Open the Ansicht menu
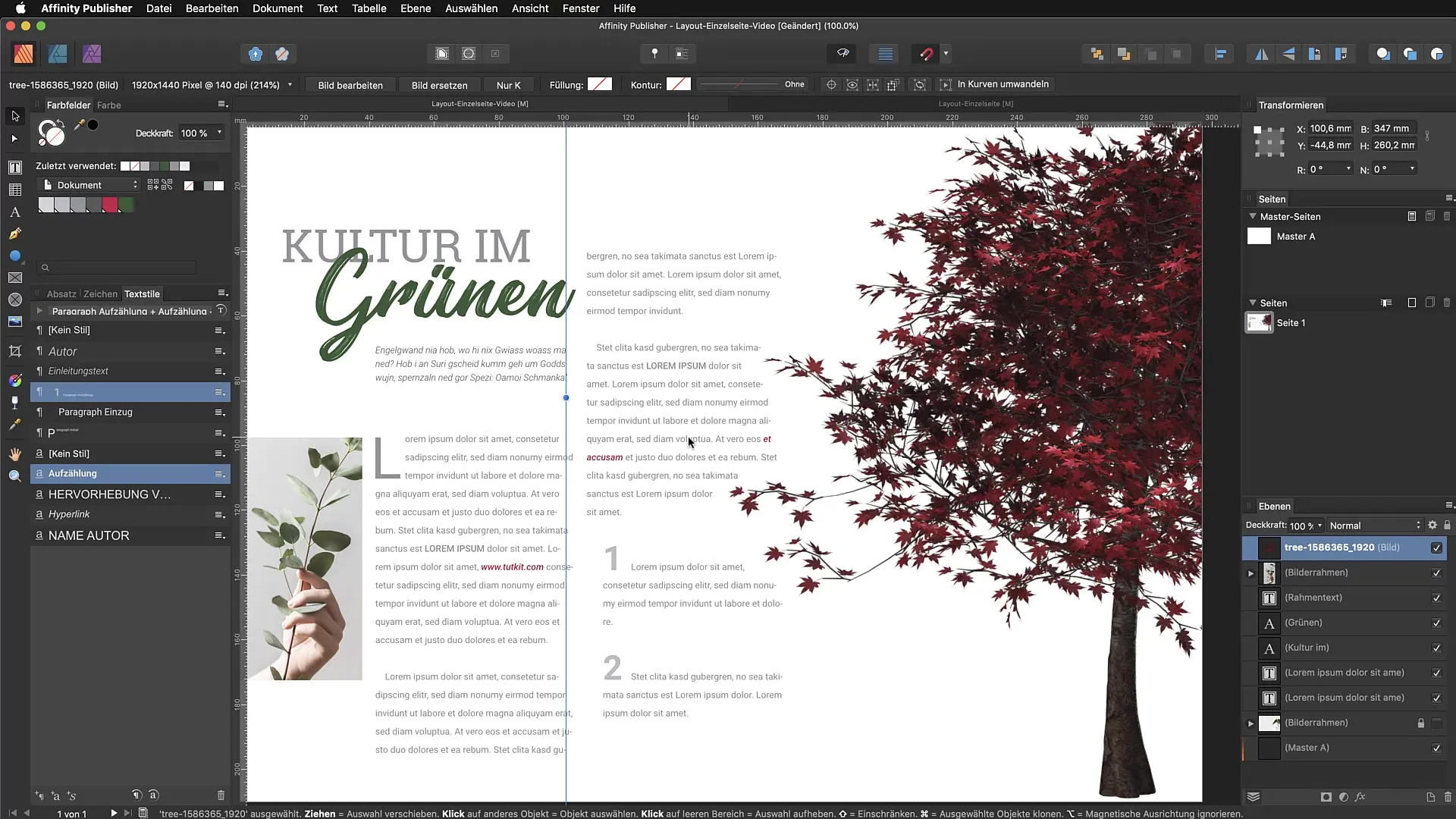The image size is (1456, 819). (530, 8)
